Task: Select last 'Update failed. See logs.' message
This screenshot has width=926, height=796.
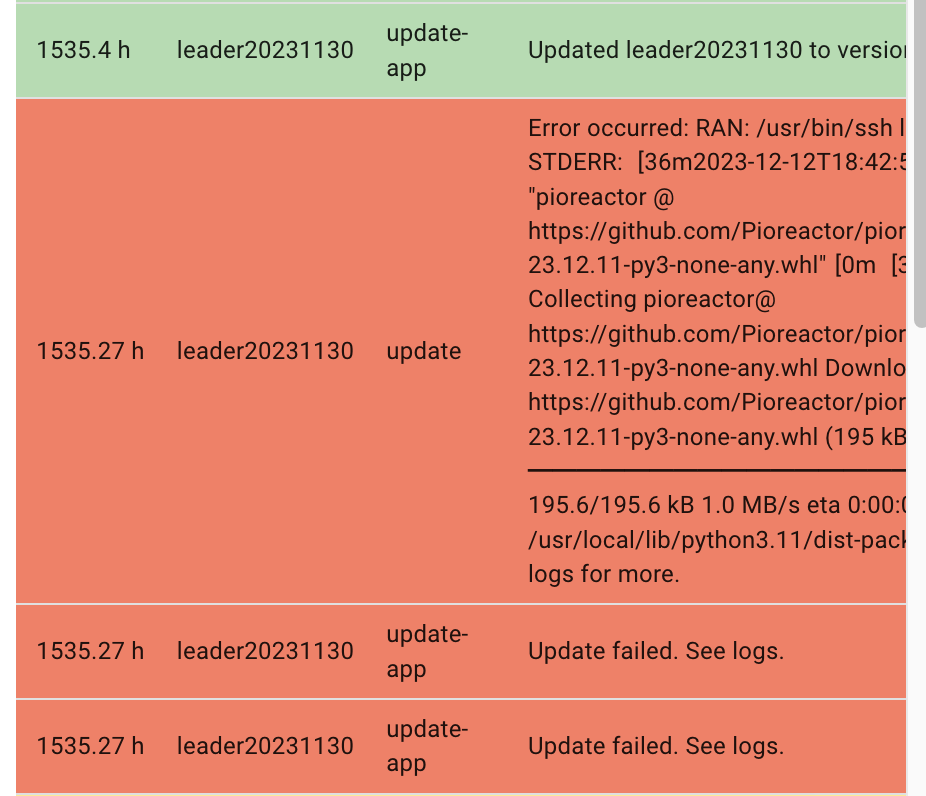Action: (x=656, y=746)
